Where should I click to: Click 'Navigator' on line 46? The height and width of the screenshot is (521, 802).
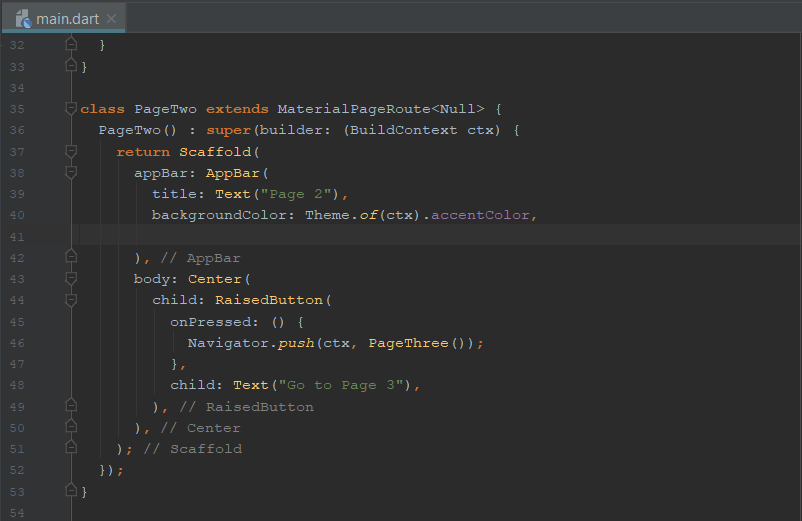point(228,343)
